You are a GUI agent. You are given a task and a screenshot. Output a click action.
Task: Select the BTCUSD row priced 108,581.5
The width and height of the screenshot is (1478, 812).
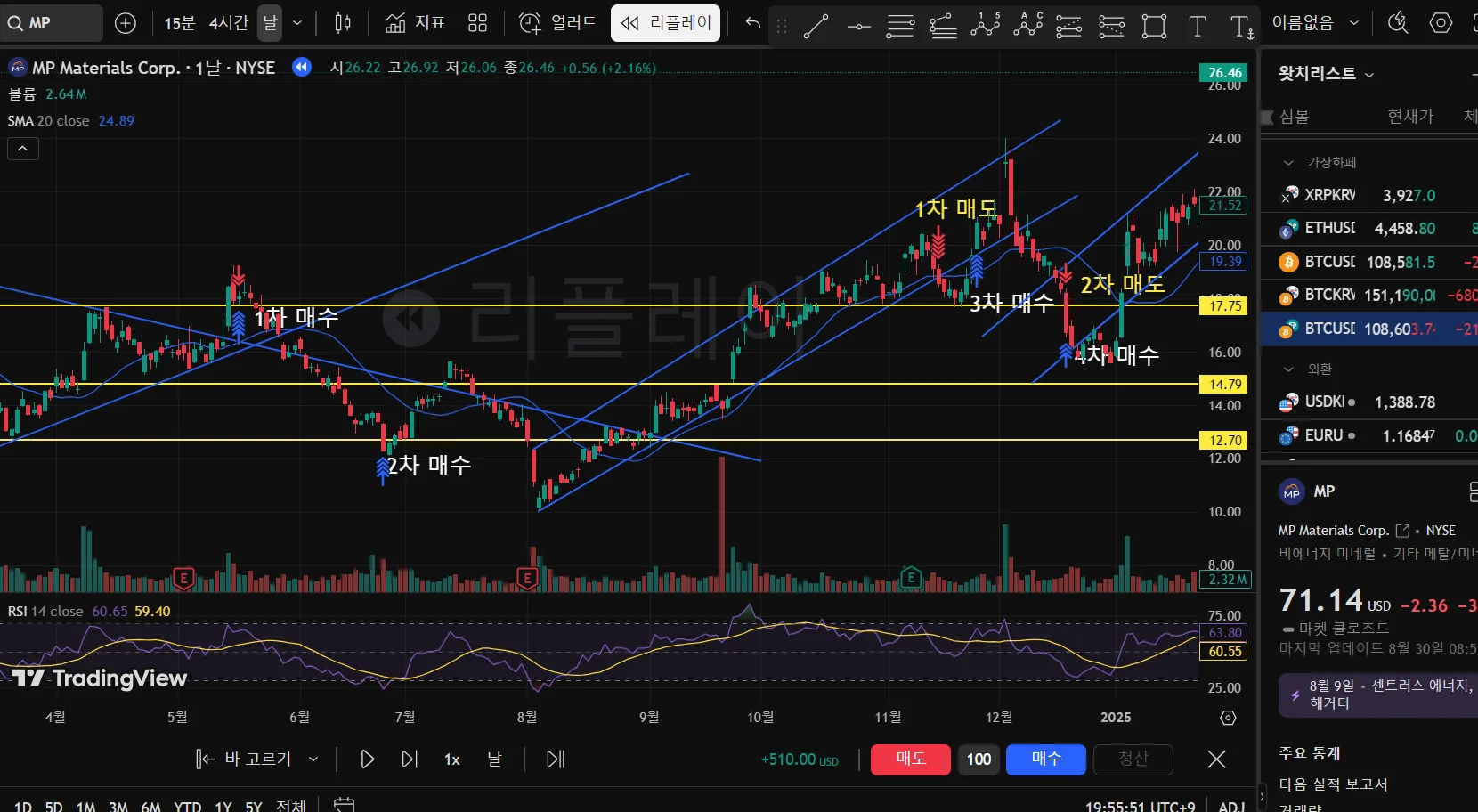1369,262
